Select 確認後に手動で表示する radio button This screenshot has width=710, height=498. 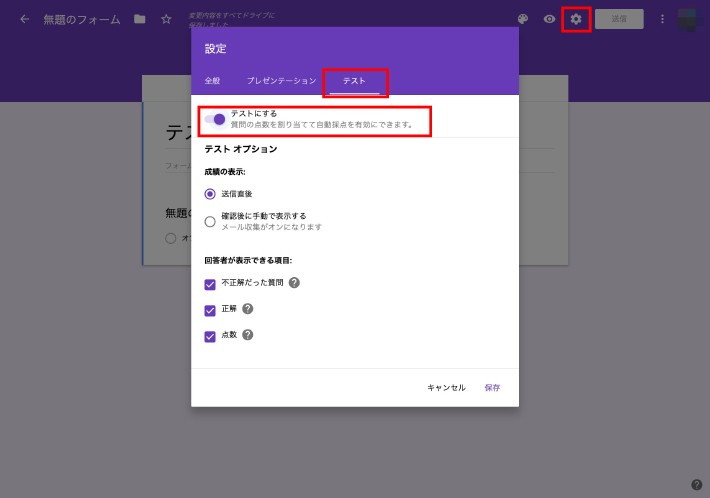click(x=210, y=221)
